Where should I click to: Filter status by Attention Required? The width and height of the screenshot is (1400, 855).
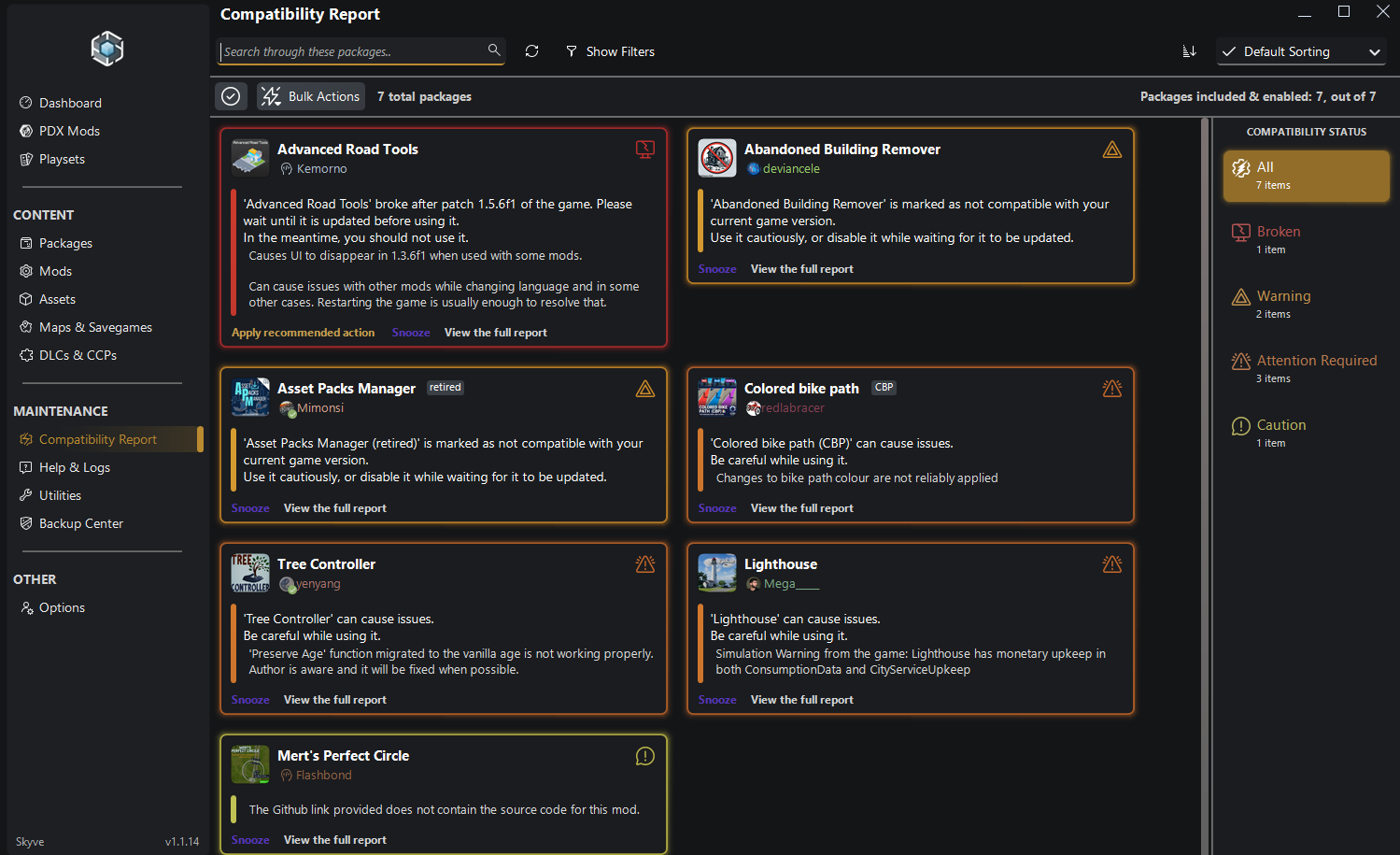coord(1306,368)
